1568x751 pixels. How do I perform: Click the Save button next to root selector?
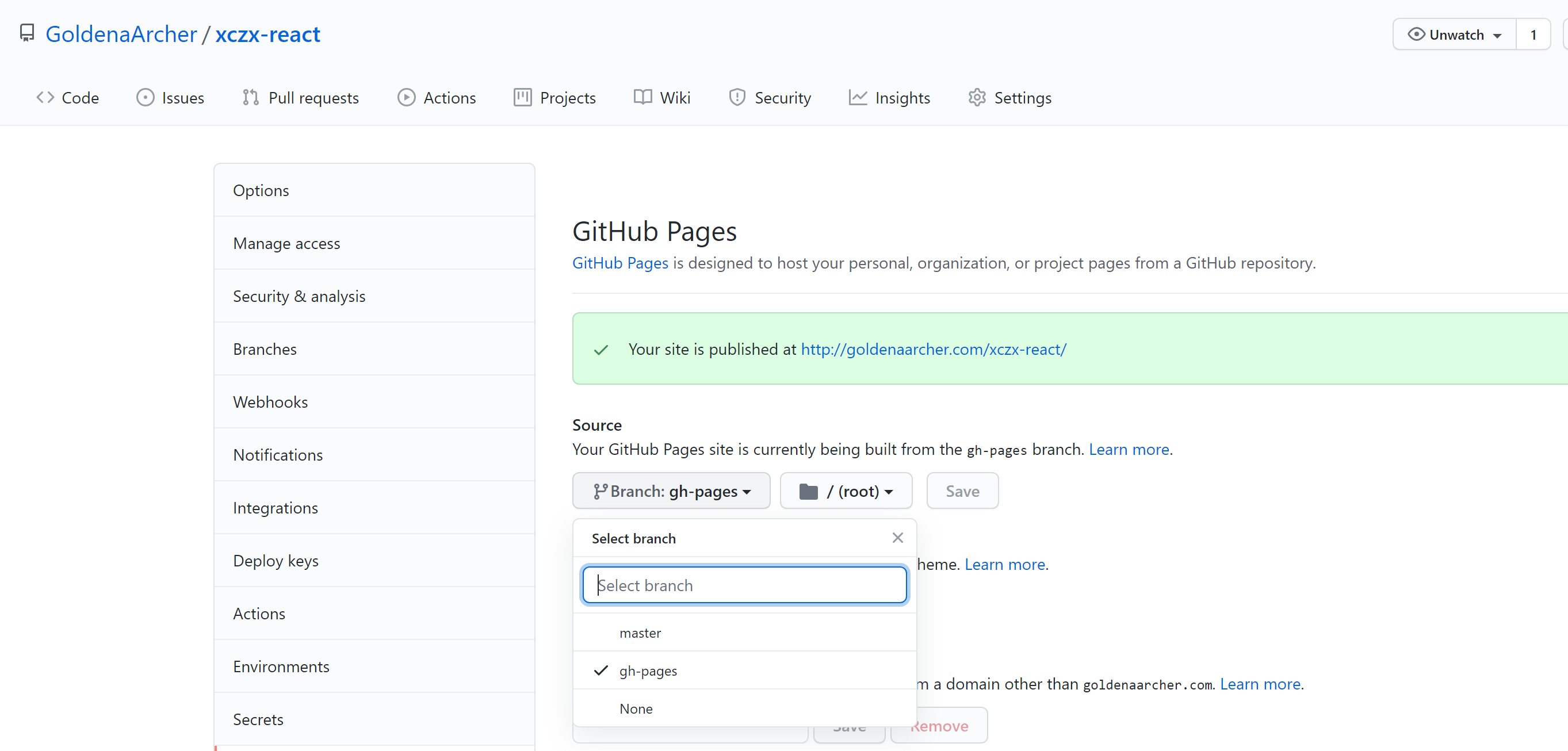click(962, 491)
